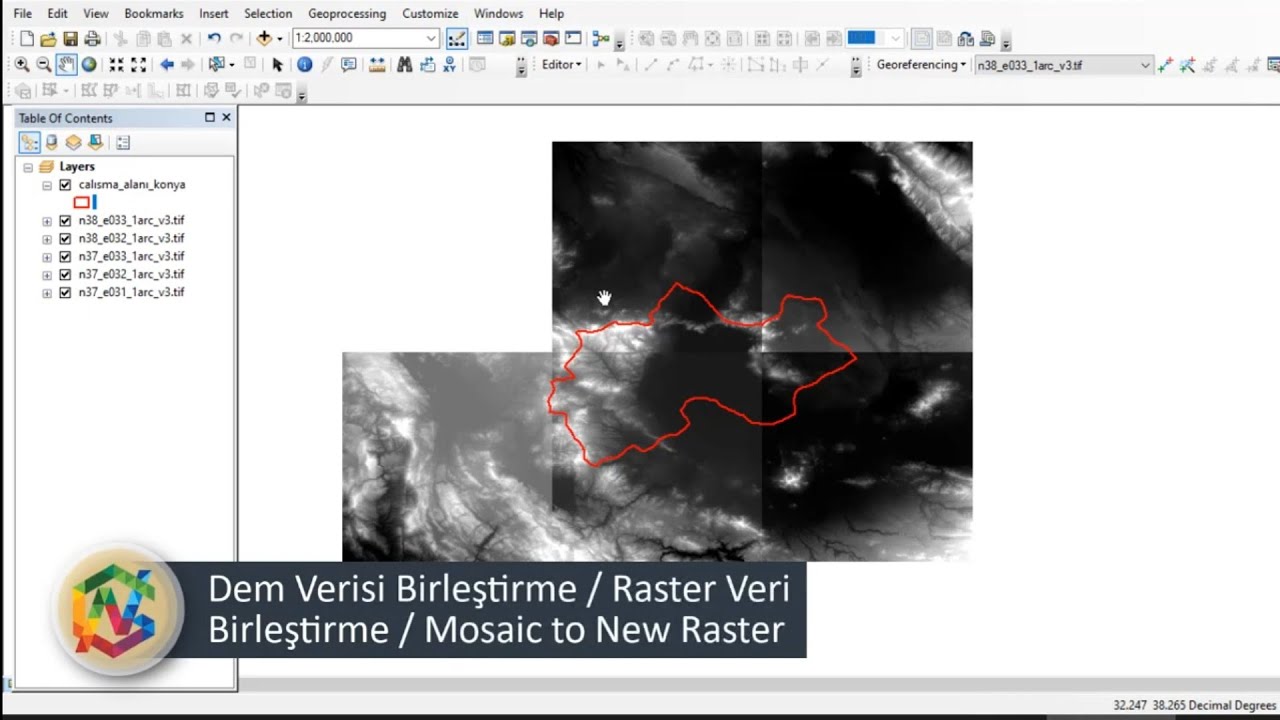
Task: Select the Zoom Out tool
Action: [44, 64]
